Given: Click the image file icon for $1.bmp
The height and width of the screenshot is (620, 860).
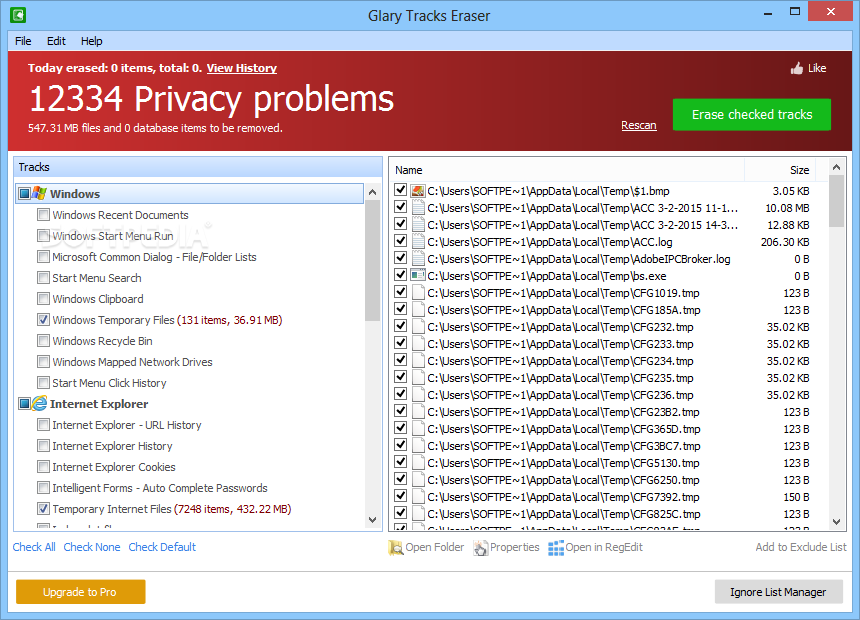Looking at the screenshot, I should (418, 191).
